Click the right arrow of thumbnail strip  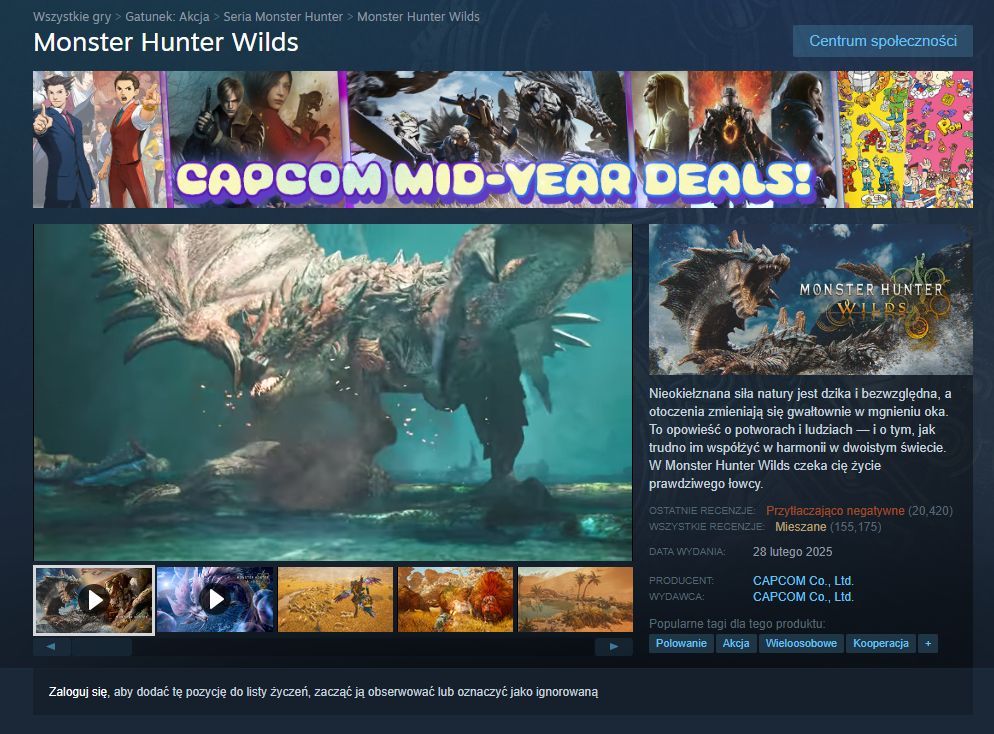[614, 647]
